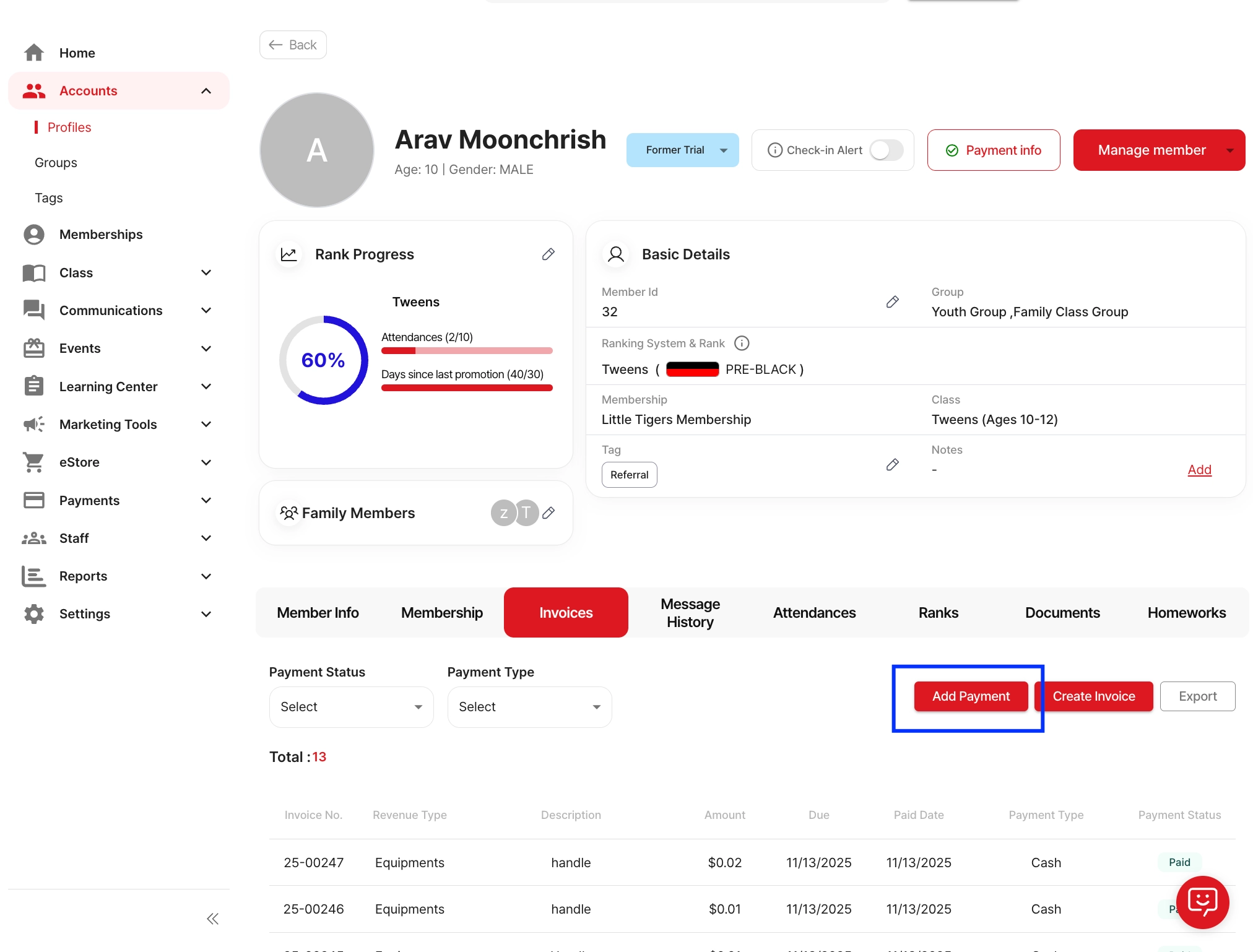
Task: Click the Attendances progress bar
Action: click(x=467, y=351)
